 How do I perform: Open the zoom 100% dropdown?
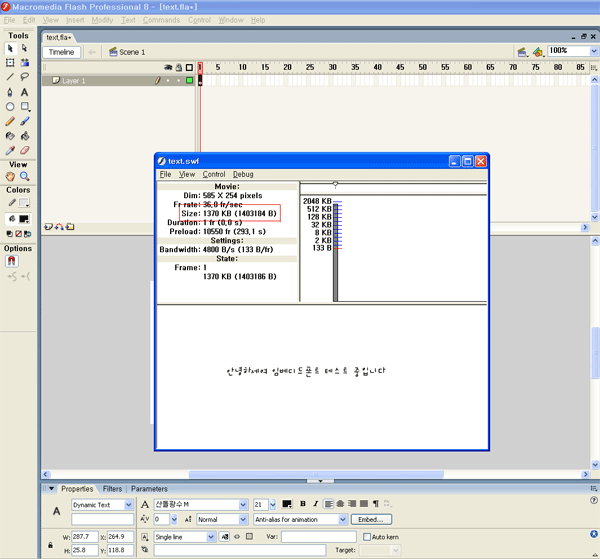click(593, 51)
